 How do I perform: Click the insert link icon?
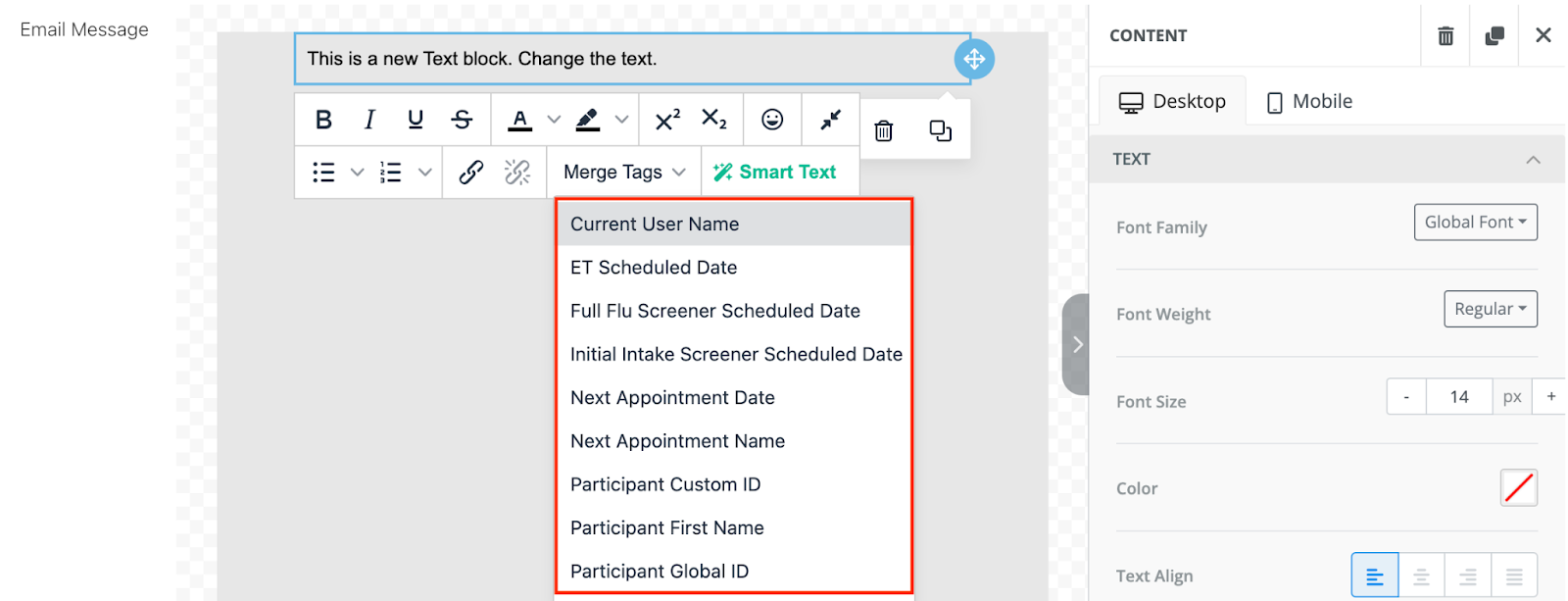pyautogui.click(x=471, y=173)
